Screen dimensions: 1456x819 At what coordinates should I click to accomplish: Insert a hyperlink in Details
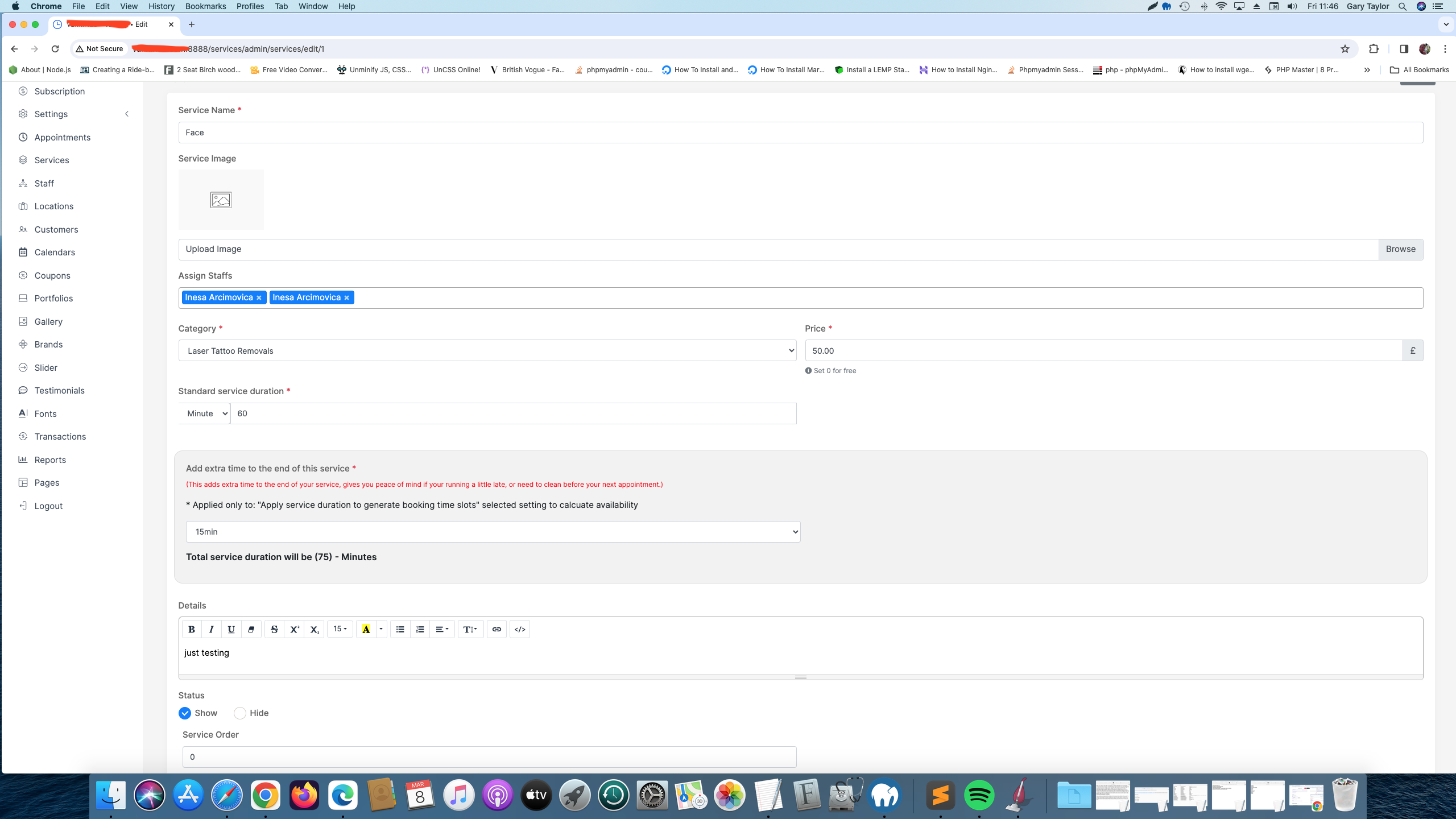point(497,629)
